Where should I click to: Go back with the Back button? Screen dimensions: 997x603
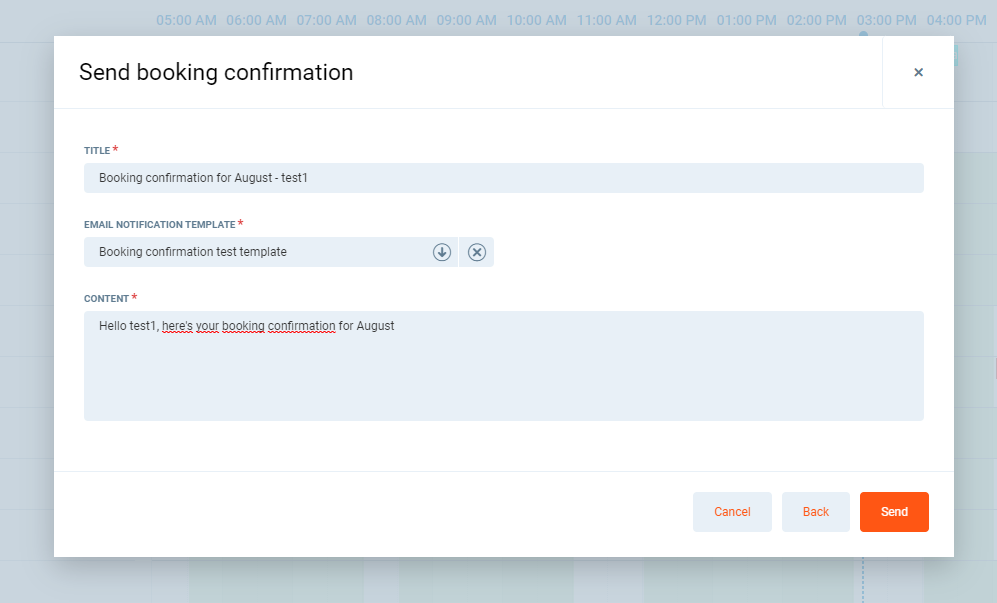coord(815,512)
